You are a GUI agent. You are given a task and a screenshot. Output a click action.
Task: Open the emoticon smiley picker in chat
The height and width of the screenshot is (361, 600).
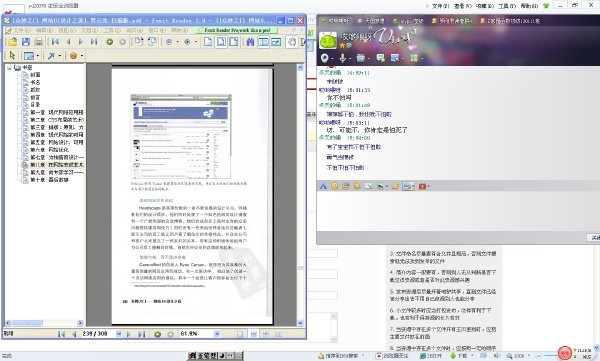334,186
